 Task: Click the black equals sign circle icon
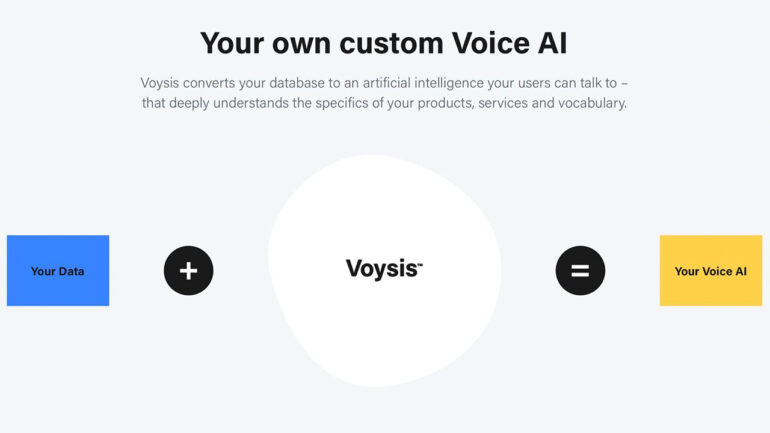coord(580,271)
